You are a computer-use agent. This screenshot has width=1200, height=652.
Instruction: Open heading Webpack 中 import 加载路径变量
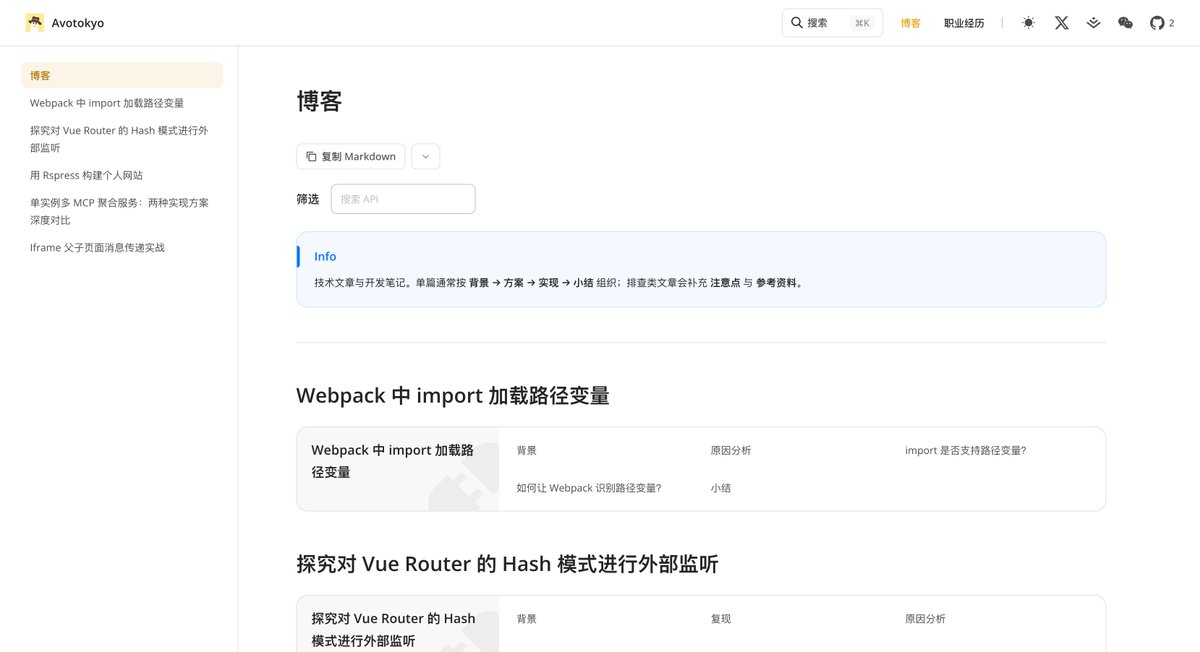pos(453,395)
